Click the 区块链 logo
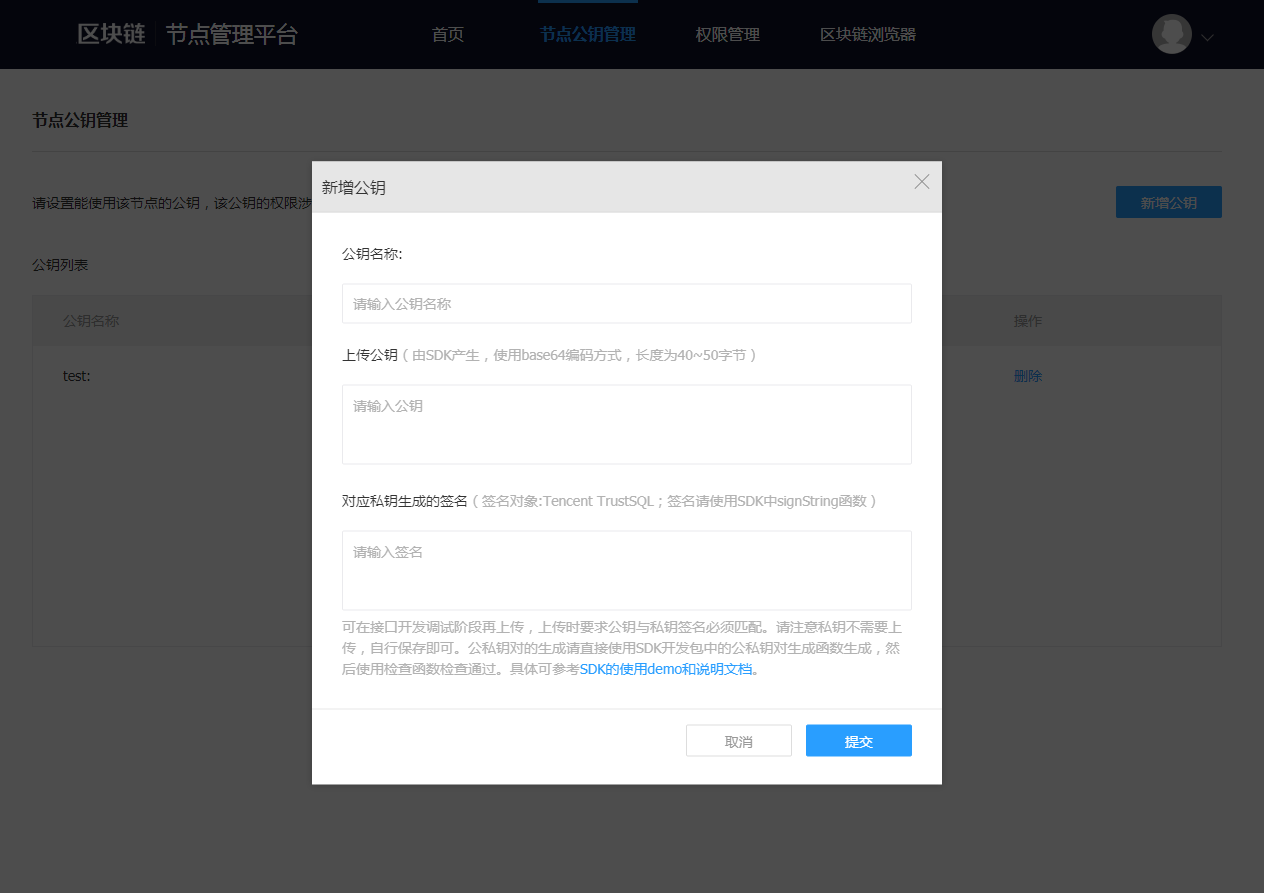 [110, 33]
